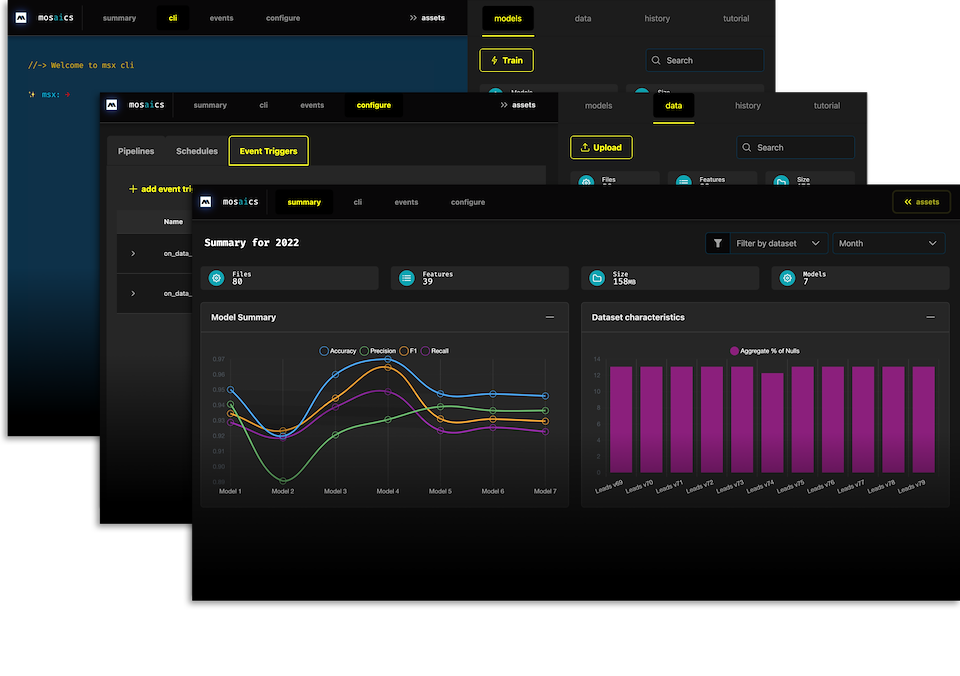The width and height of the screenshot is (960, 676).
Task: Click the Features list icon
Action: tap(407, 278)
